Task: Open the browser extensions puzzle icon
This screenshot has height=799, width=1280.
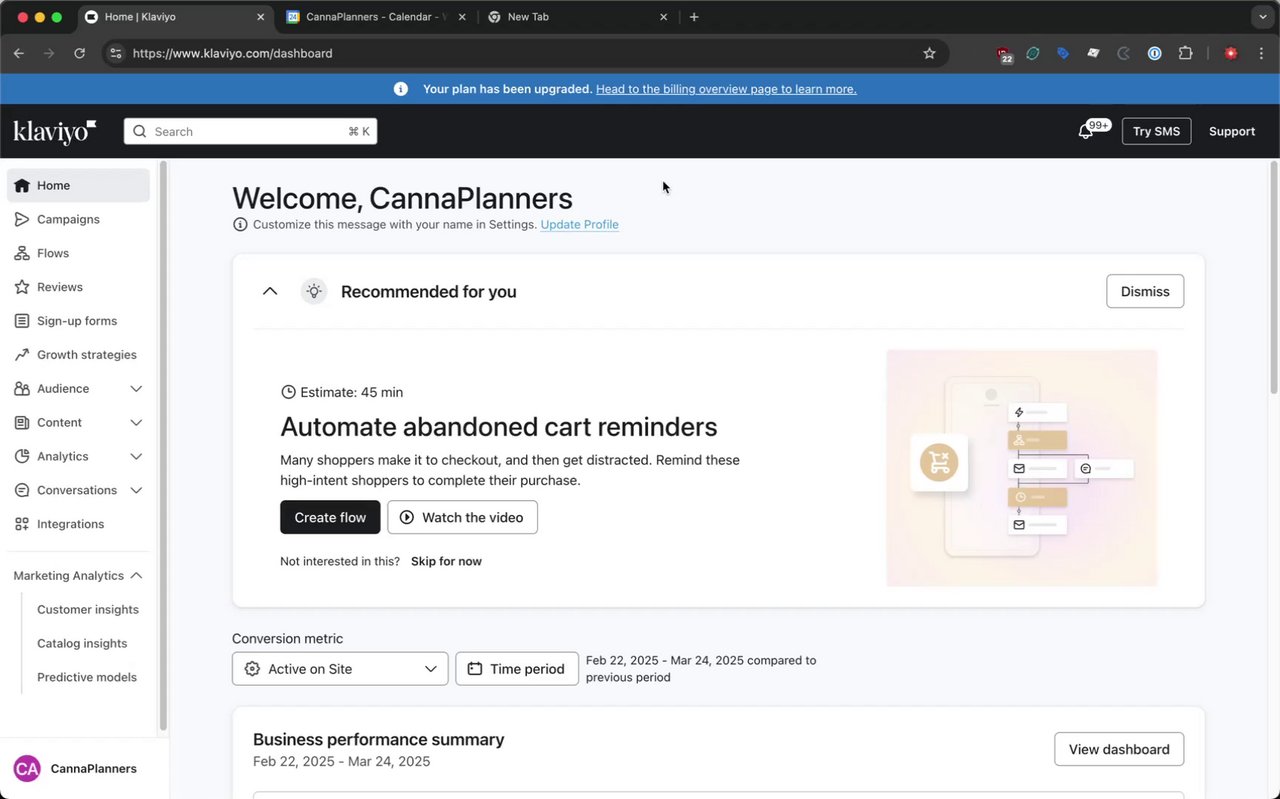Action: [x=1186, y=53]
